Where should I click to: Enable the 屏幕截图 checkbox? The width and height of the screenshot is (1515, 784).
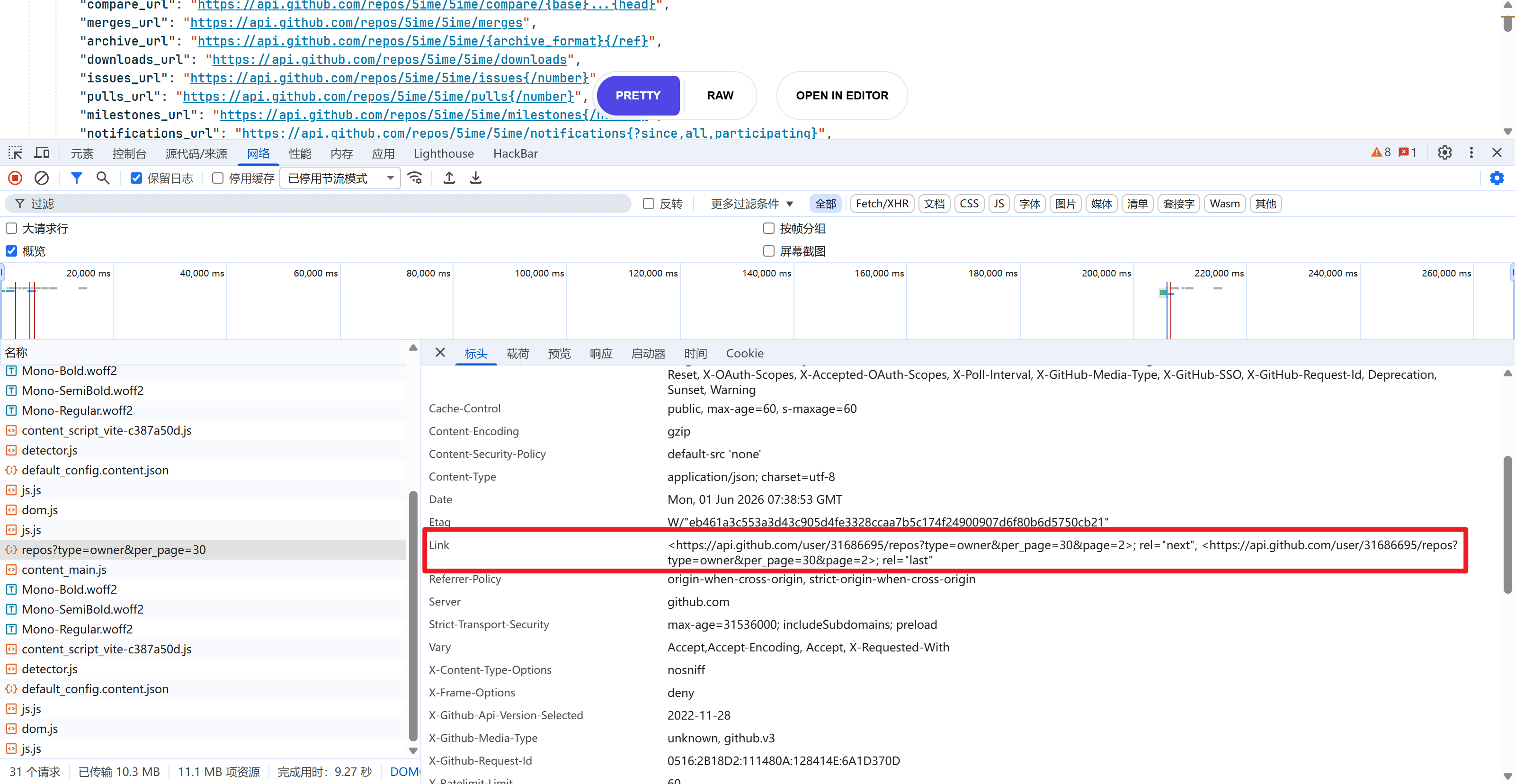click(x=768, y=251)
